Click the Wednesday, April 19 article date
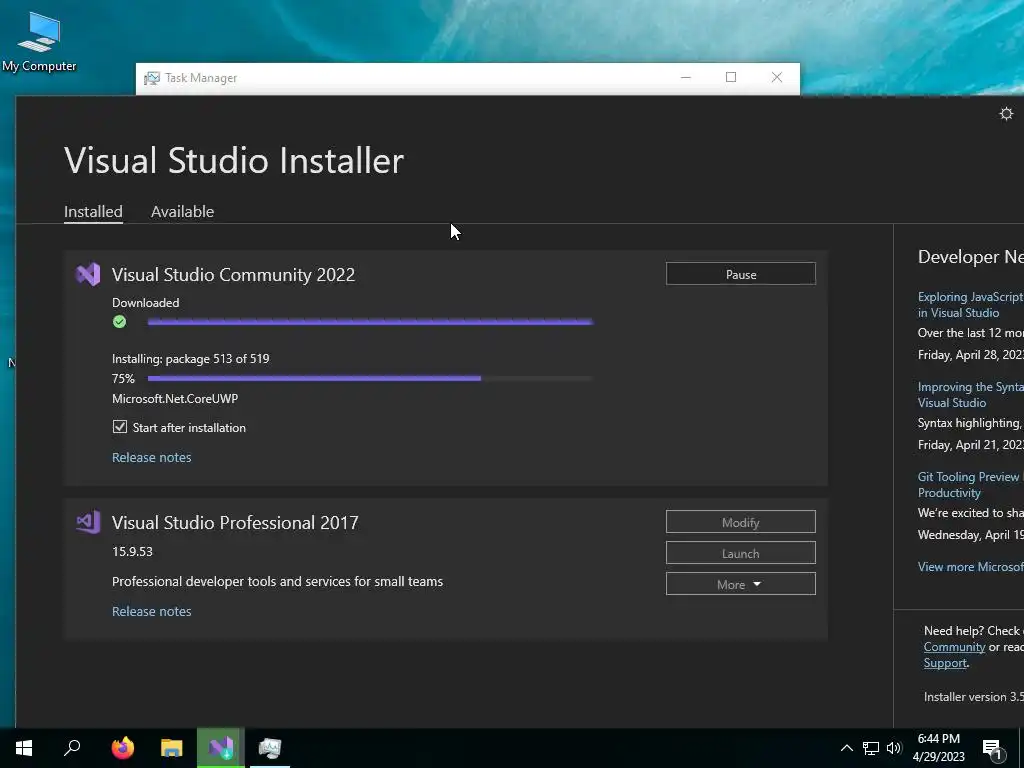 pyautogui.click(x=970, y=535)
